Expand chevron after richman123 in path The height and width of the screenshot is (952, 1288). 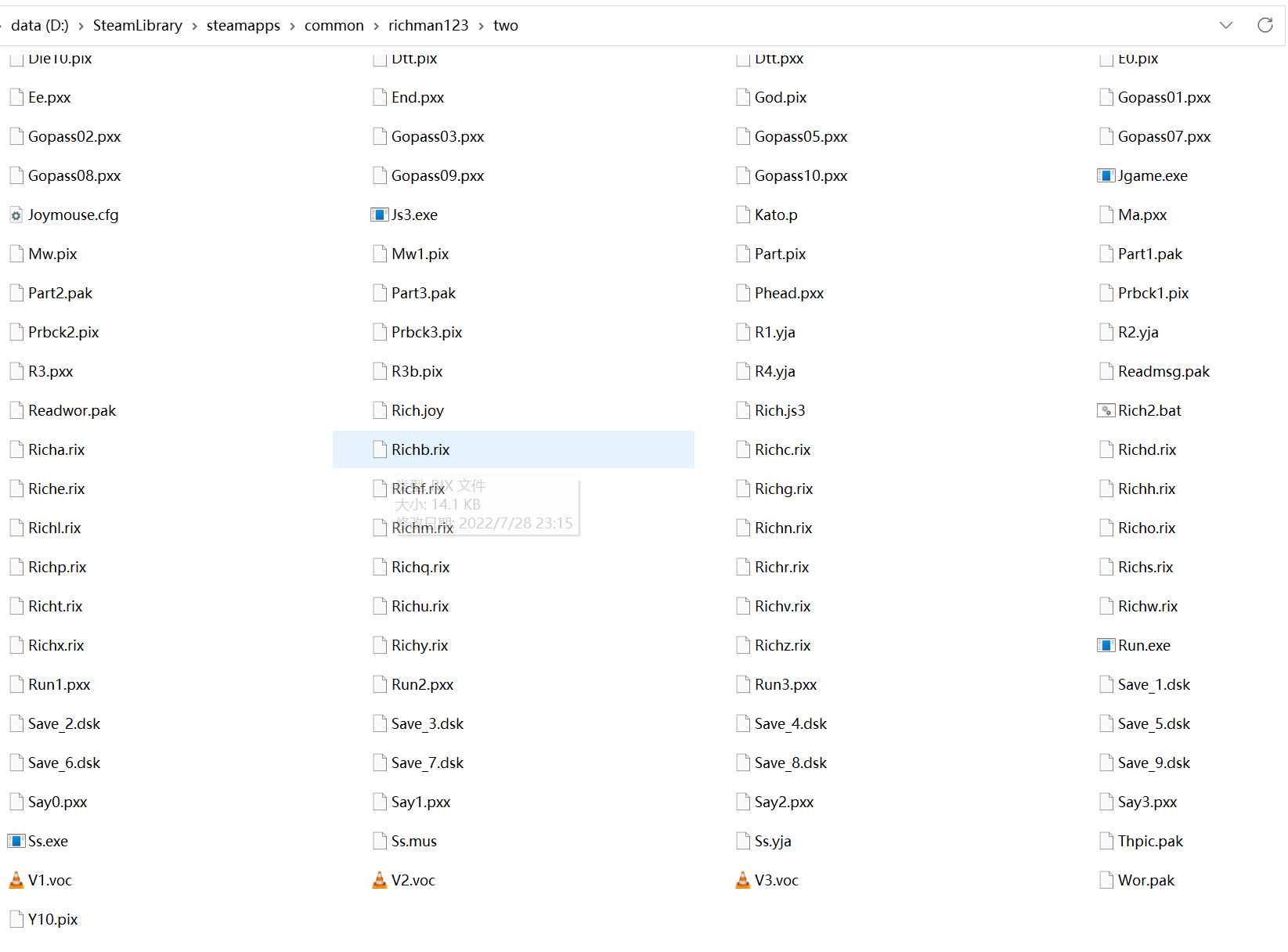point(481,26)
